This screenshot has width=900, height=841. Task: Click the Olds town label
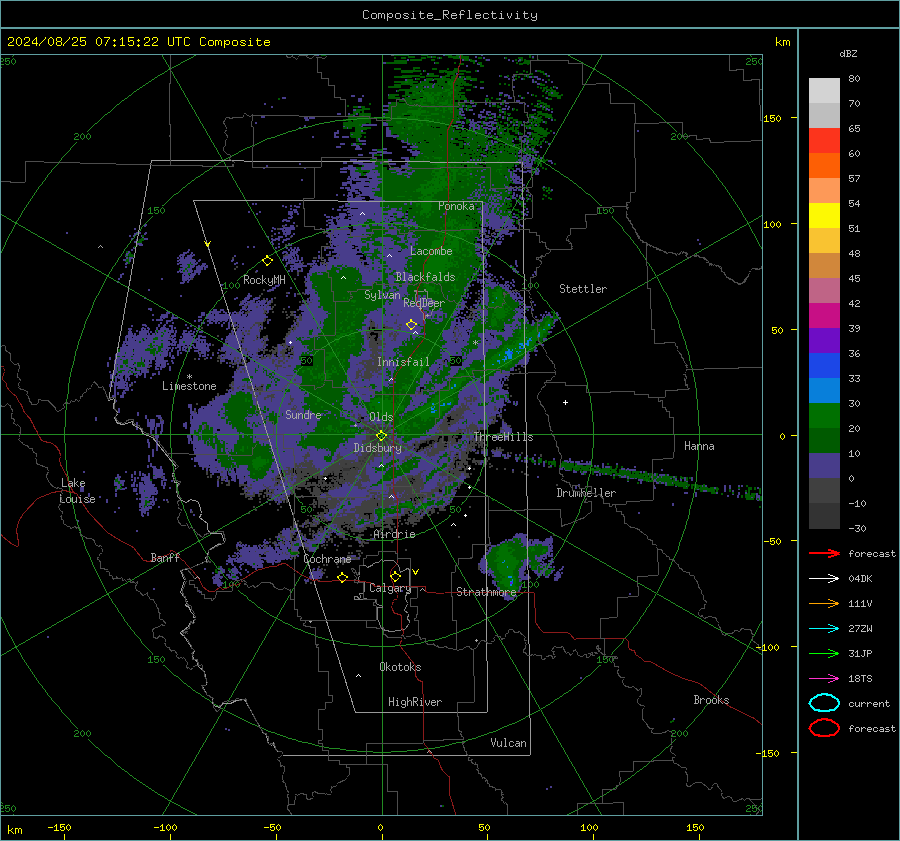(x=381, y=417)
